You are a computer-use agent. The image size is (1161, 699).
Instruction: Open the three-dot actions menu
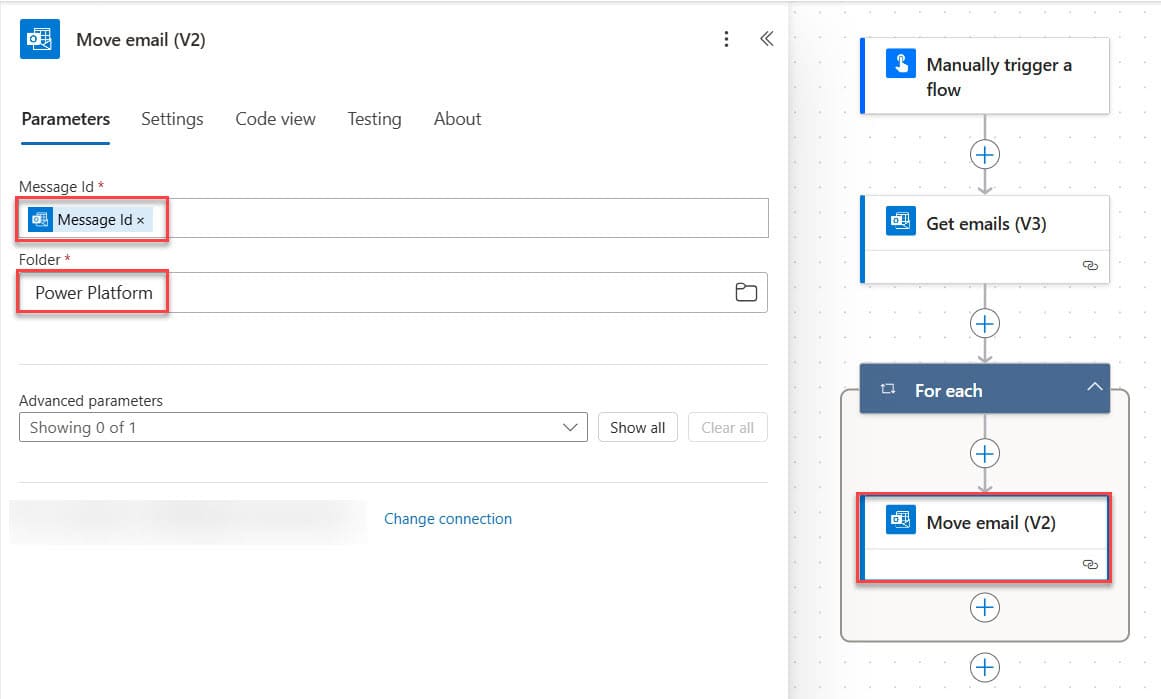click(727, 38)
